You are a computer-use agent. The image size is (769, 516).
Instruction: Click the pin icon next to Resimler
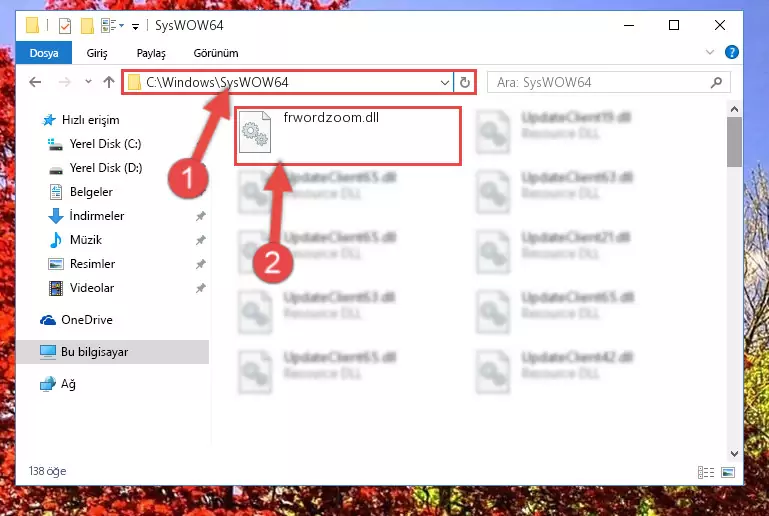[201, 264]
